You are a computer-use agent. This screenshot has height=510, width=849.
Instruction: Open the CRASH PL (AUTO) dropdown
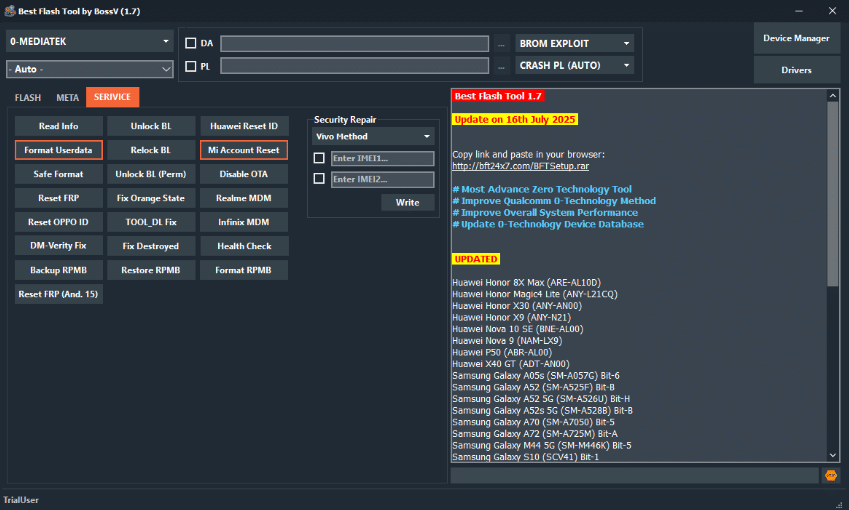point(574,66)
